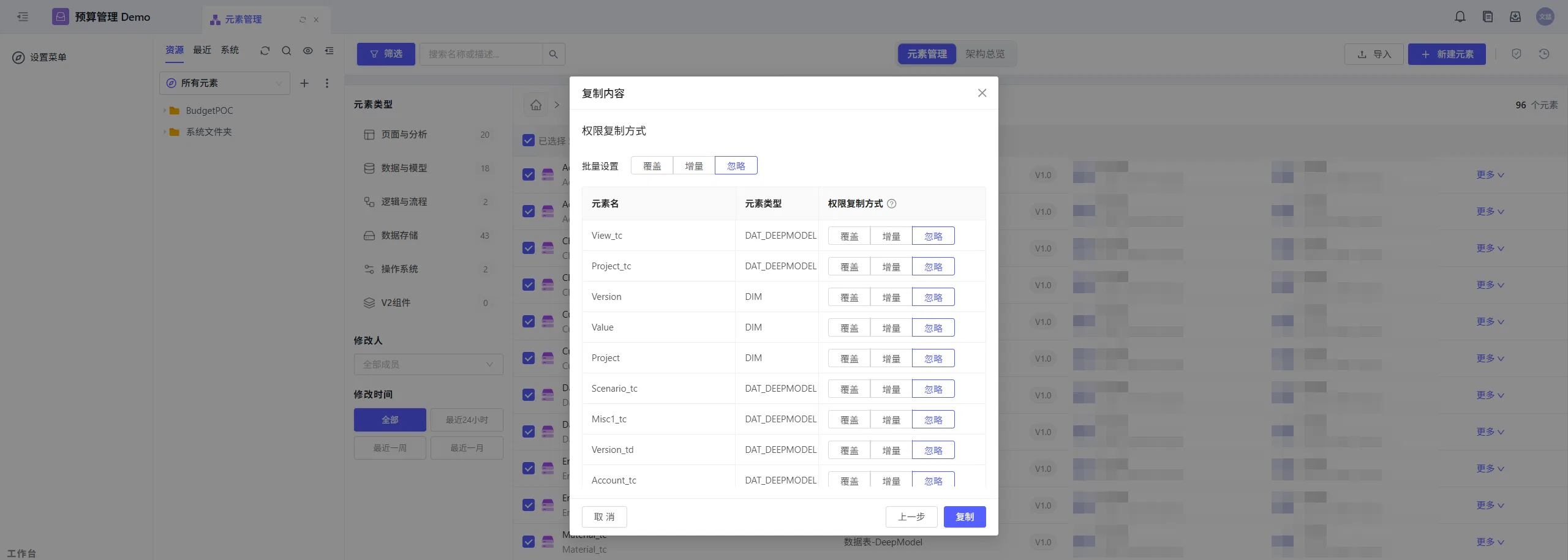Viewport: 1568px width, 560px height.
Task: Expand the BudgetPOC folder
Action: coord(165,111)
